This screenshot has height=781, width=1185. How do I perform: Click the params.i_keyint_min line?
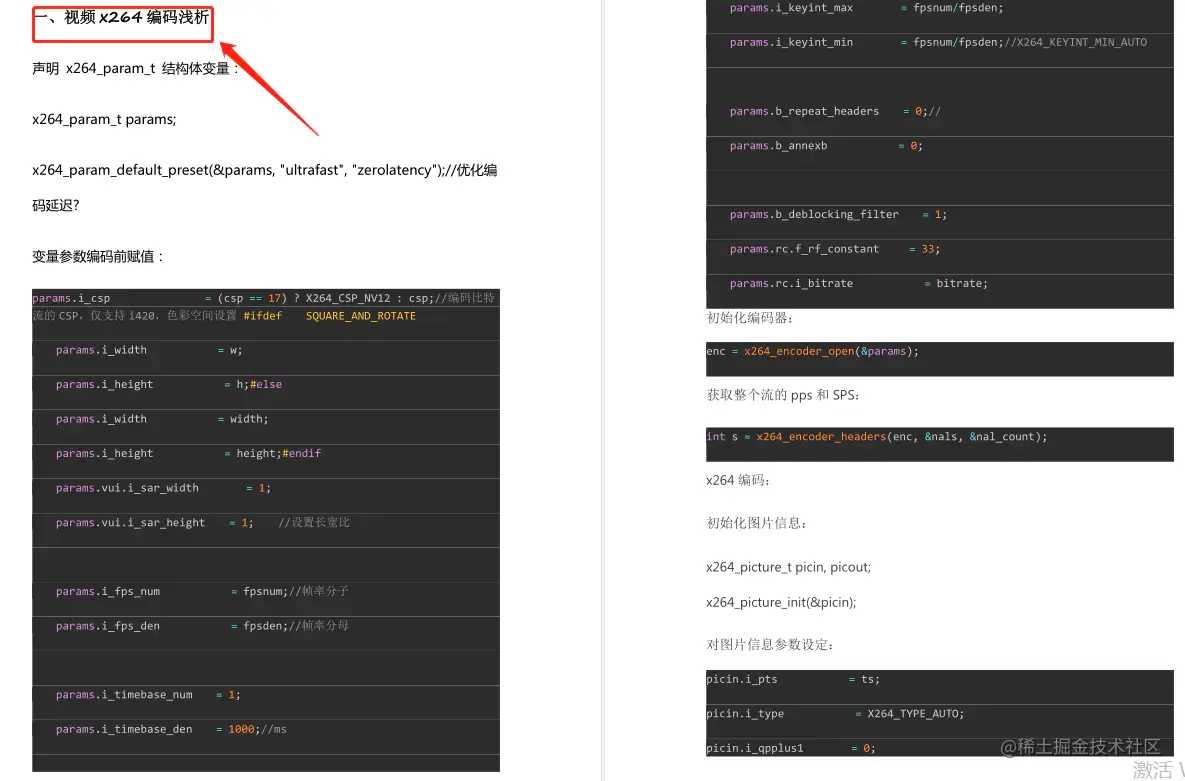click(x=938, y=42)
